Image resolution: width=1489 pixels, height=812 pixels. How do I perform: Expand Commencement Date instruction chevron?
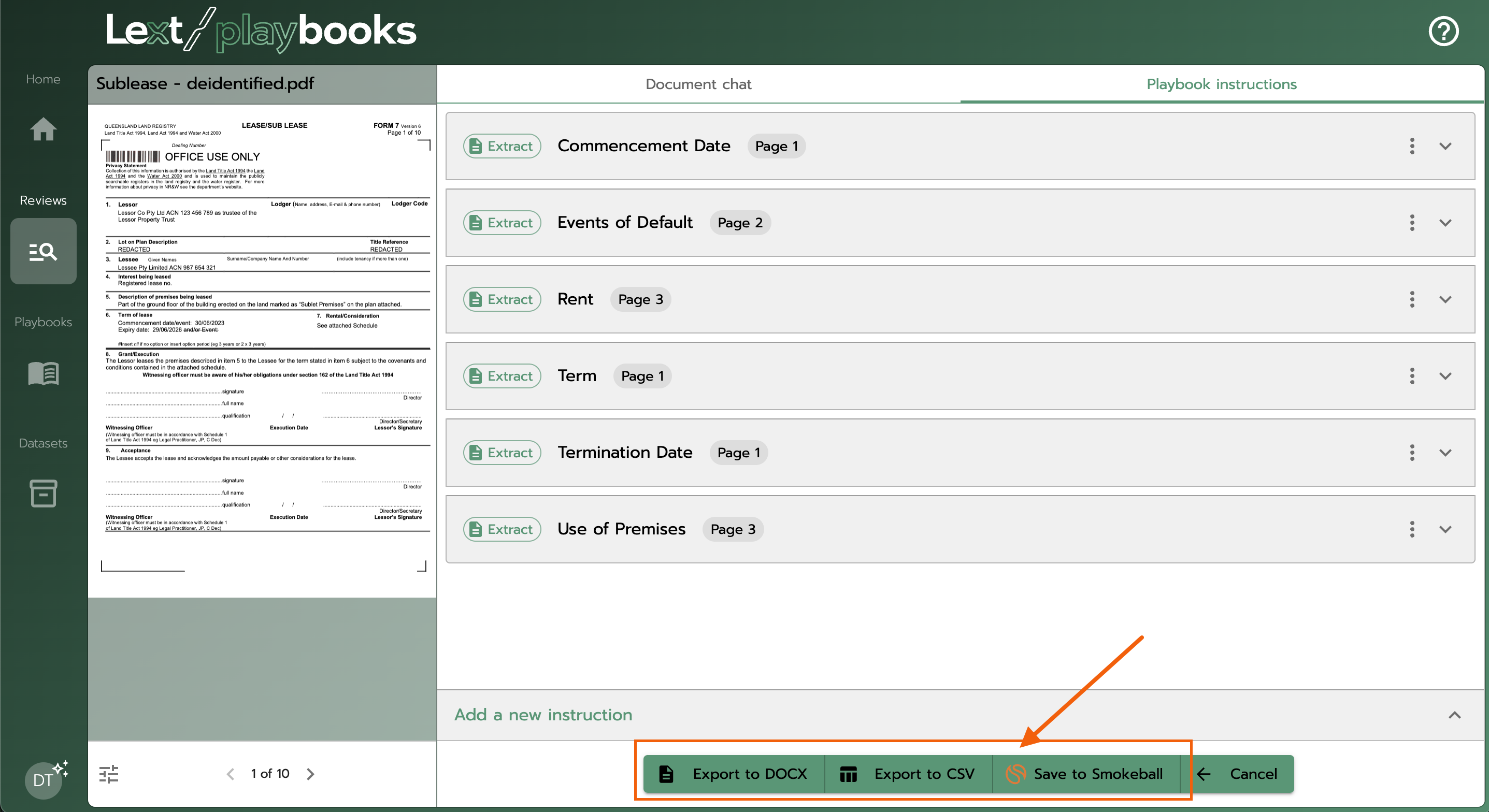point(1445,146)
